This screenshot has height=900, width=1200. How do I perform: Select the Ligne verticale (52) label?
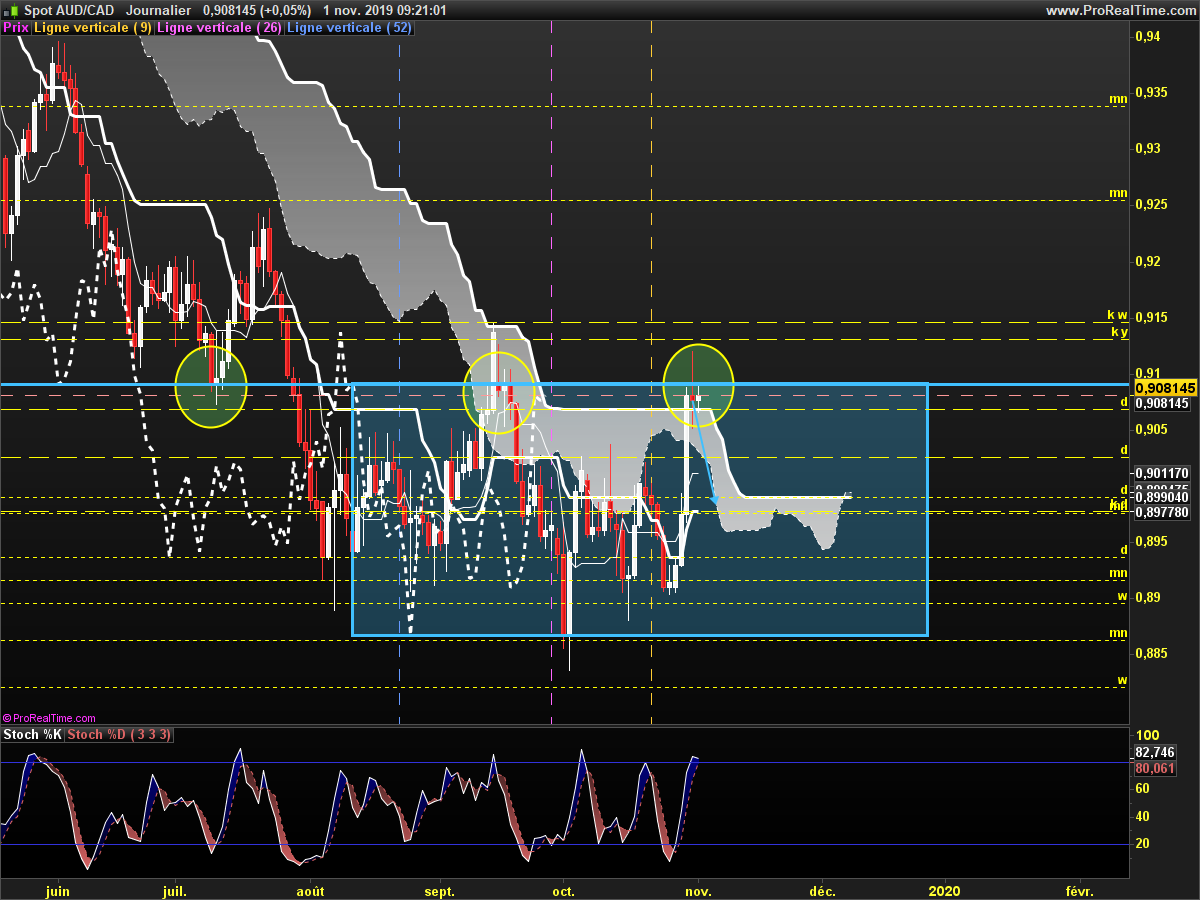[349, 28]
